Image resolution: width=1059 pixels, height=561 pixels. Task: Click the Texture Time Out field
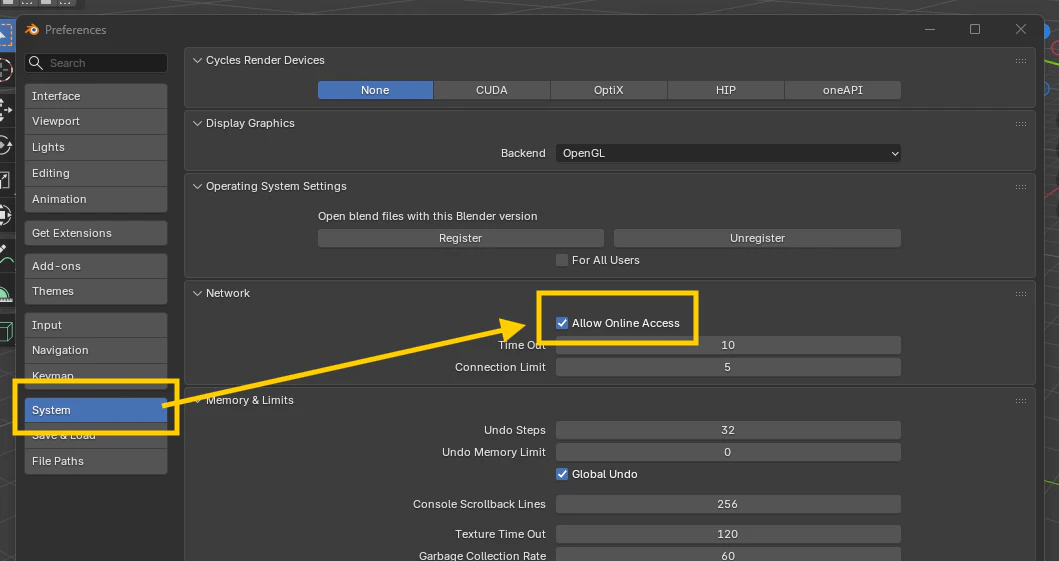pos(728,534)
